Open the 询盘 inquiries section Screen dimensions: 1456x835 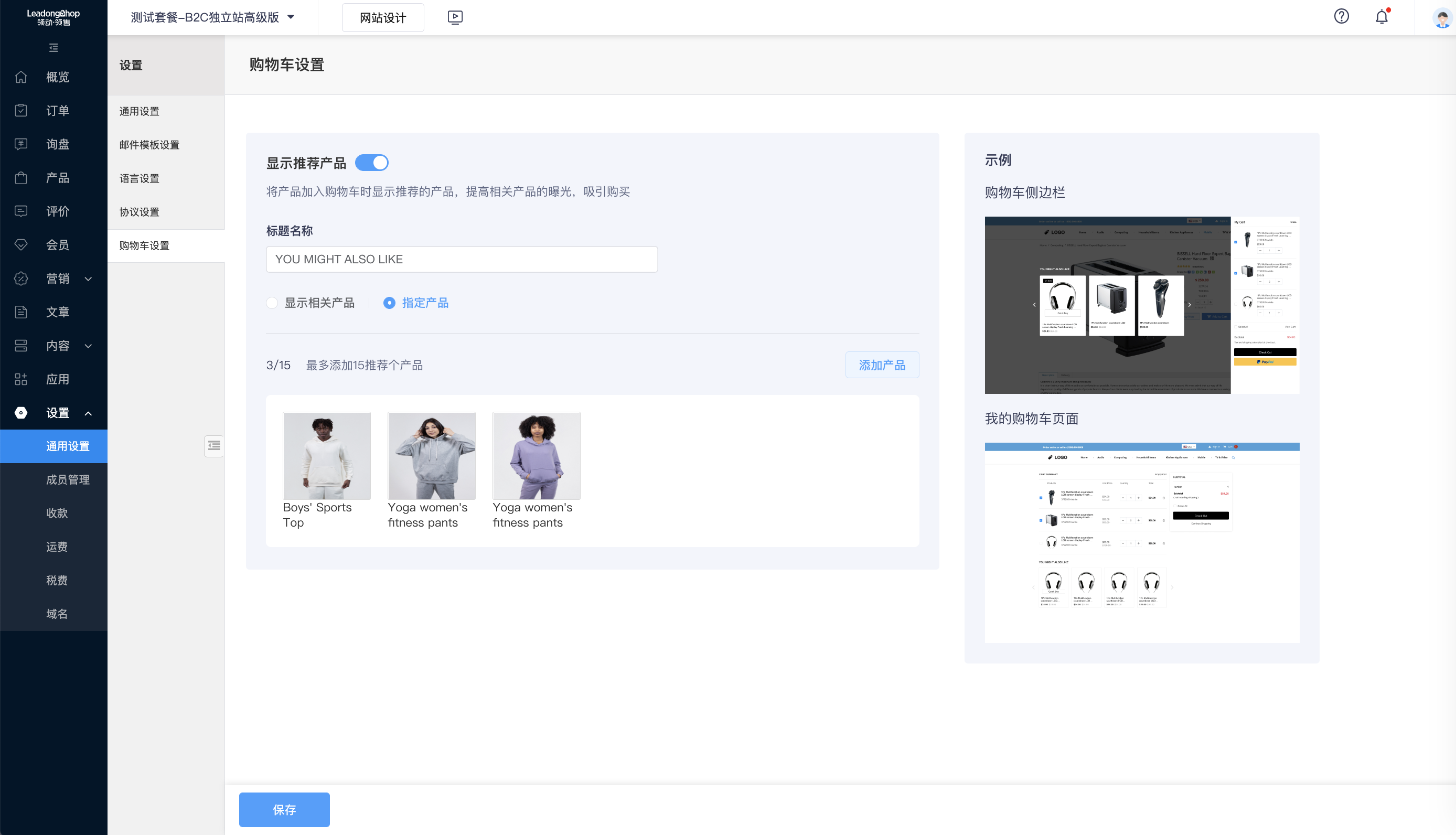[x=57, y=144]
